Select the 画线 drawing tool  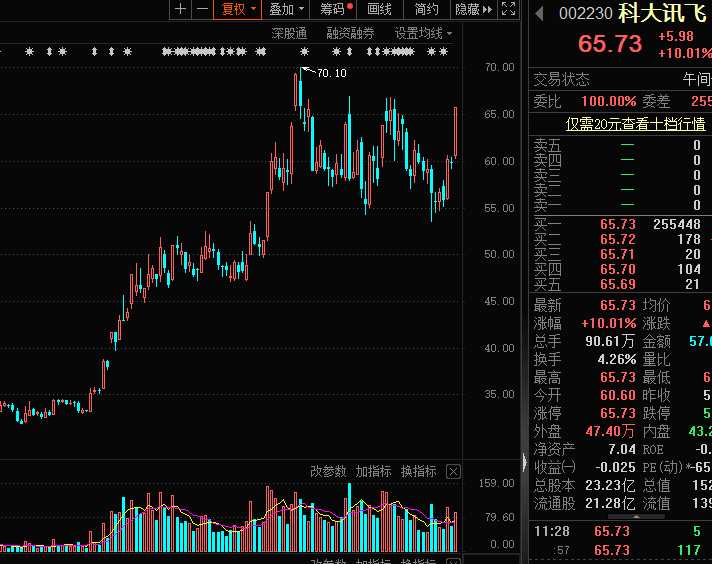coord(380,9)
